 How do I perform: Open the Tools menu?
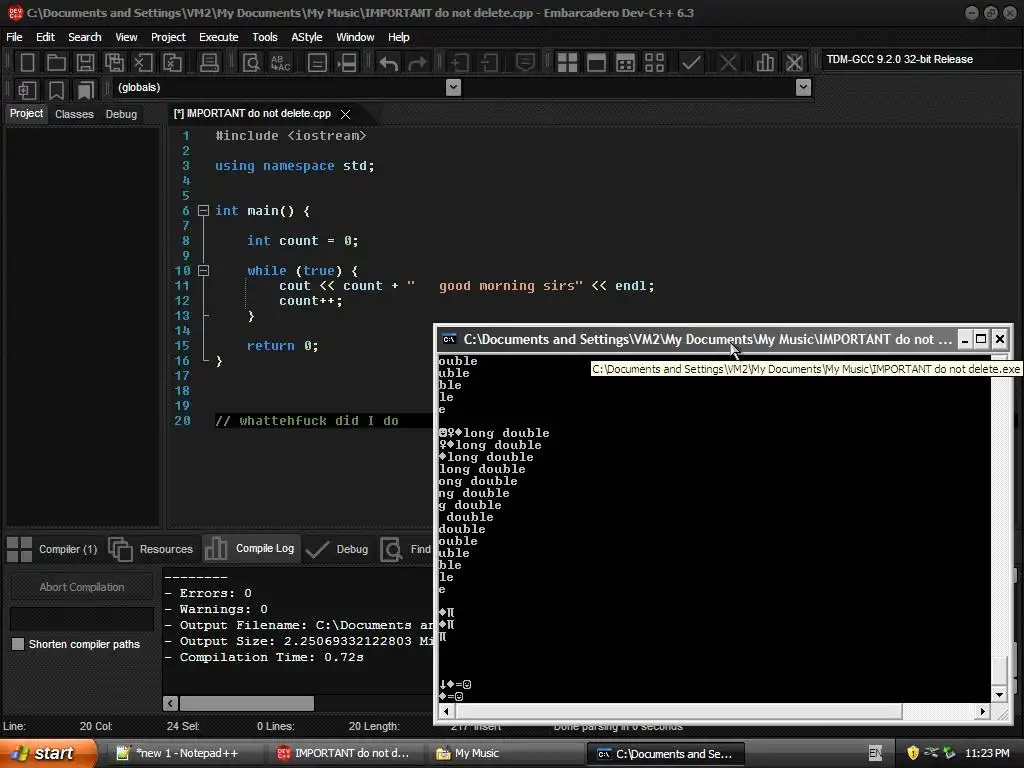(x=264, y=37)
